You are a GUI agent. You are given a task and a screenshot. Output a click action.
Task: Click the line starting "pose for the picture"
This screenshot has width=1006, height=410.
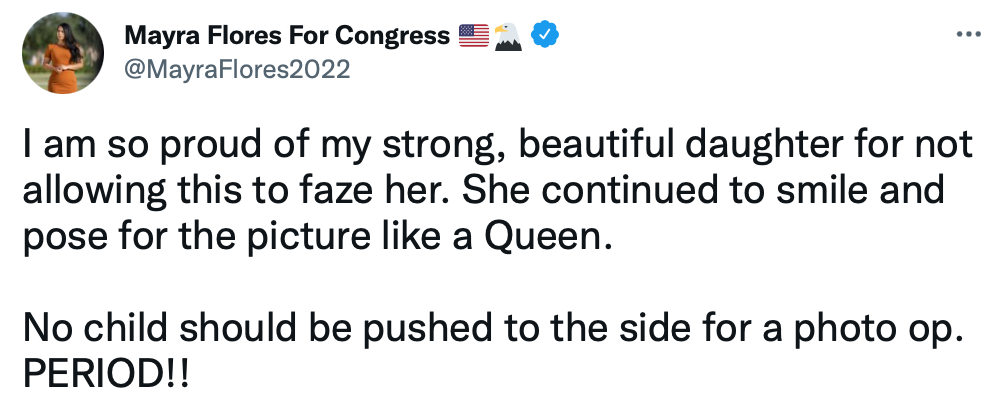(314, 237)
